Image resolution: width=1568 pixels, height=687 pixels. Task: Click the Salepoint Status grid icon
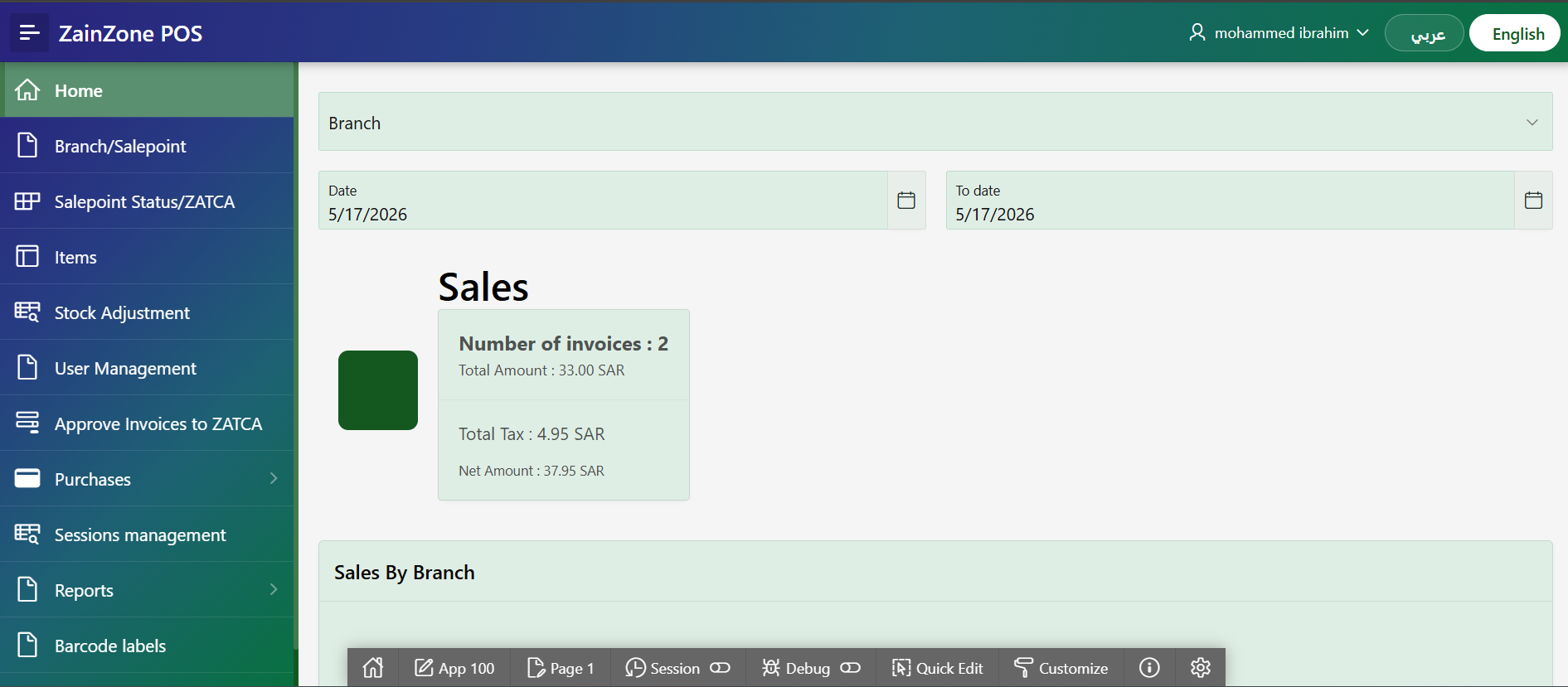pyautogui.click(x=27, y=201)
